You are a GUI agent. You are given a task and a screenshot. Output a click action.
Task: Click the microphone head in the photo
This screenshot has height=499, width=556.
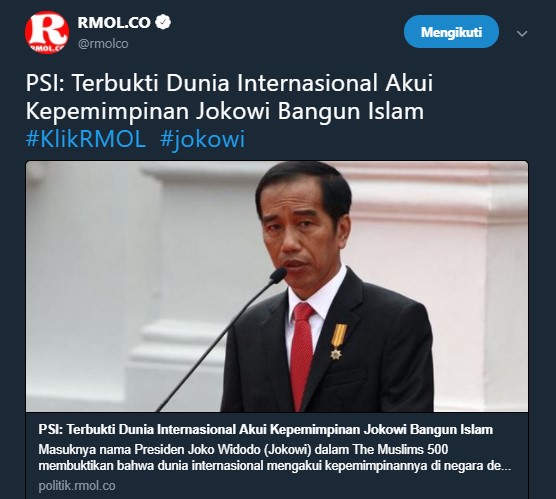(278, 275)
